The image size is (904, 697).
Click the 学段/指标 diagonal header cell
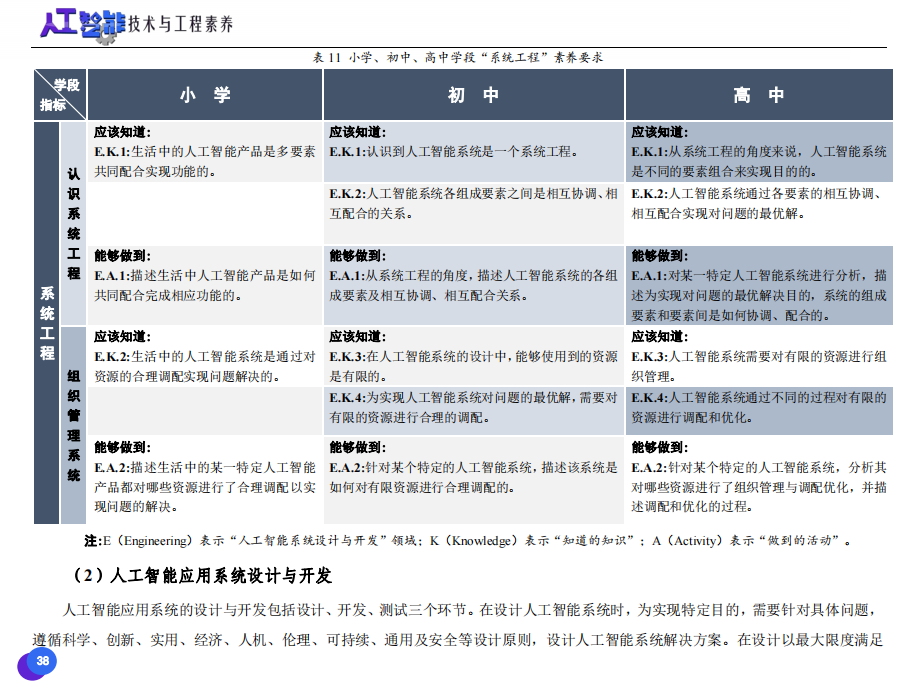(x=59, y=95)
